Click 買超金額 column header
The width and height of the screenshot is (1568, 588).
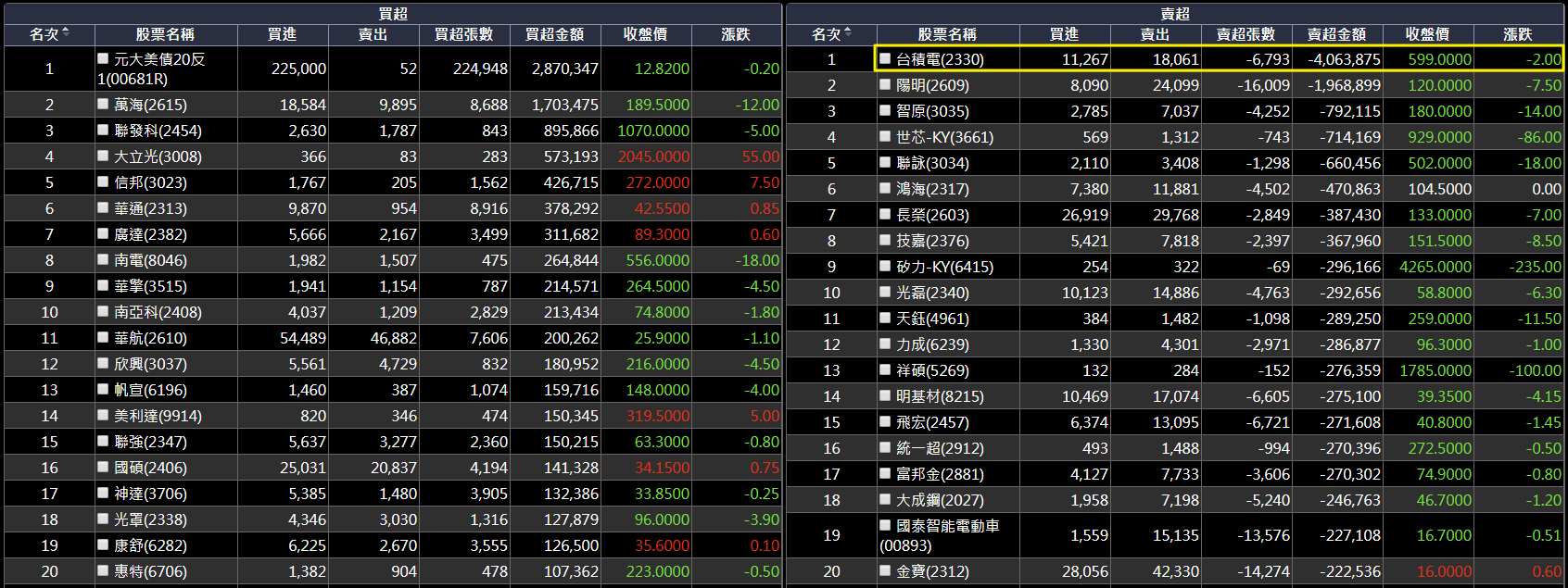click(555, 34)
